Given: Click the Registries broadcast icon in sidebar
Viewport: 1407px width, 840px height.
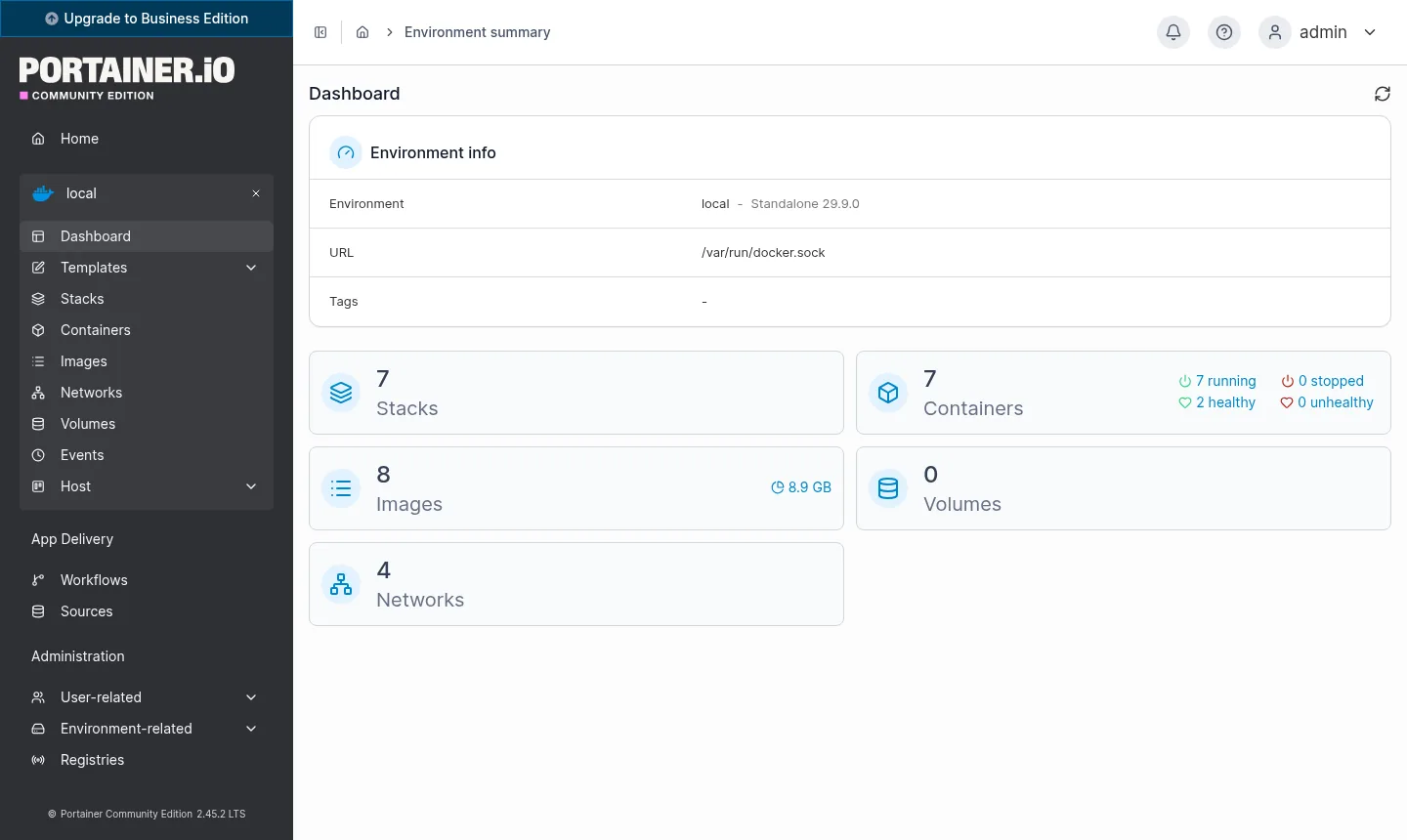Looking at the screenshot, I should [38, 760].
